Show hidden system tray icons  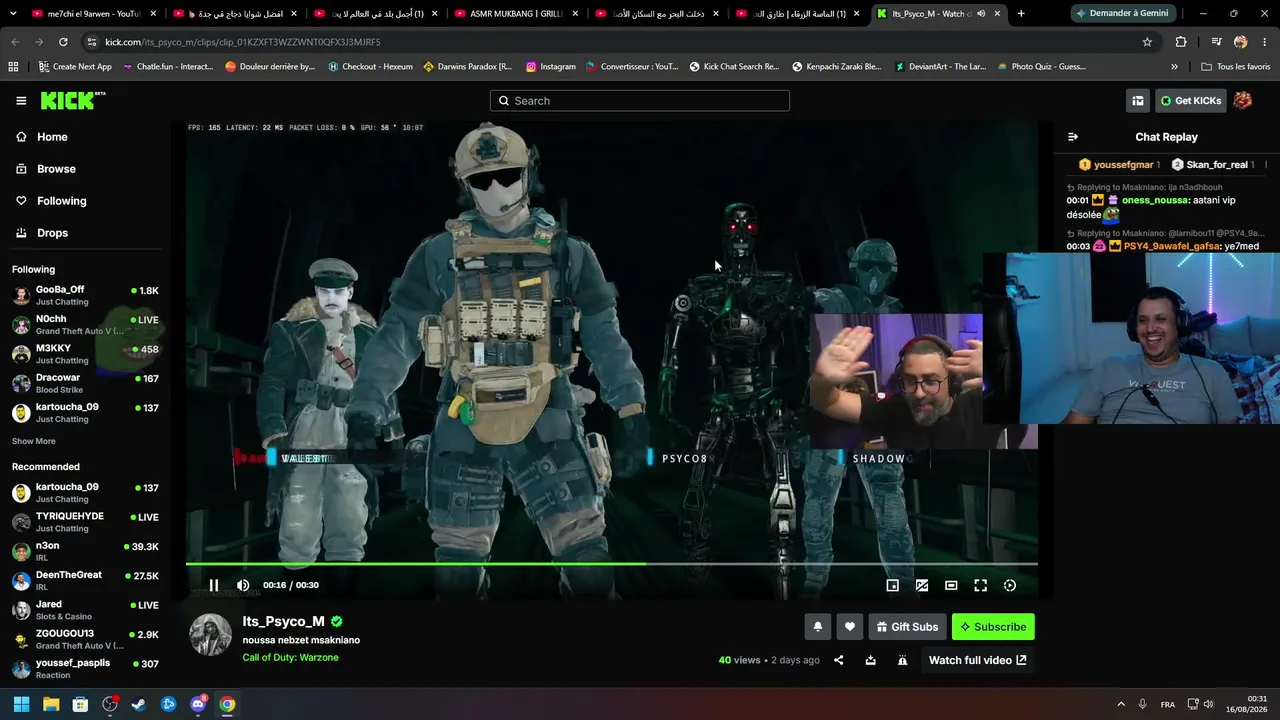coord(1121,704)
